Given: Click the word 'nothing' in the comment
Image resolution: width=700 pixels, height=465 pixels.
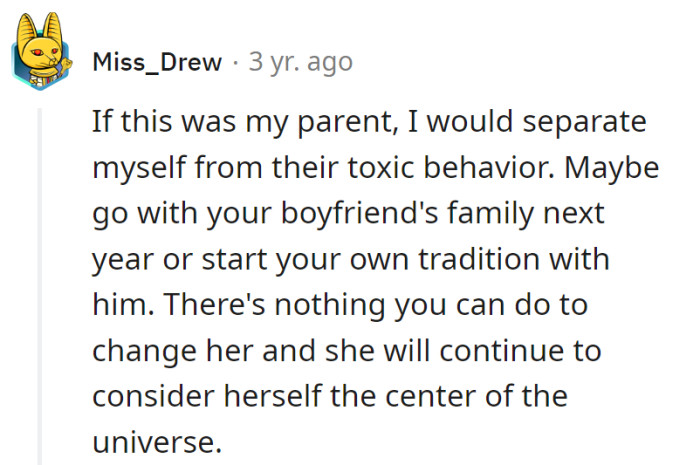Looking at the screenshot, I should (330, 307).
